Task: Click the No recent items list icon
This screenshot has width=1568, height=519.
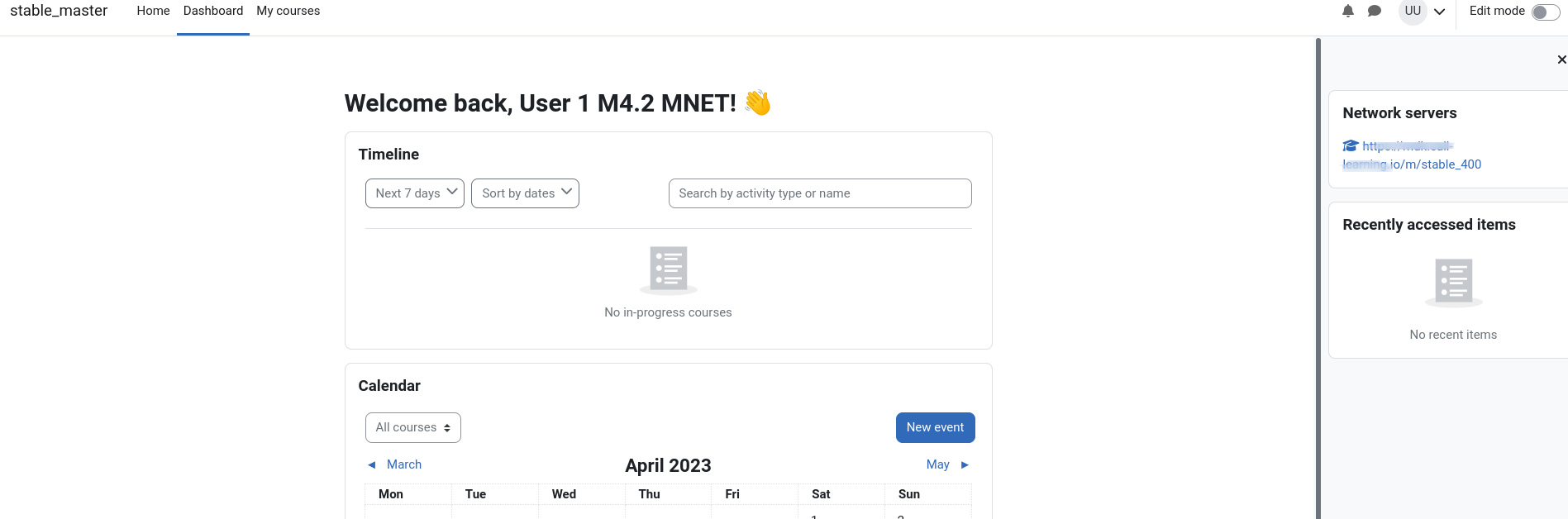Action: click(1454, 283)
